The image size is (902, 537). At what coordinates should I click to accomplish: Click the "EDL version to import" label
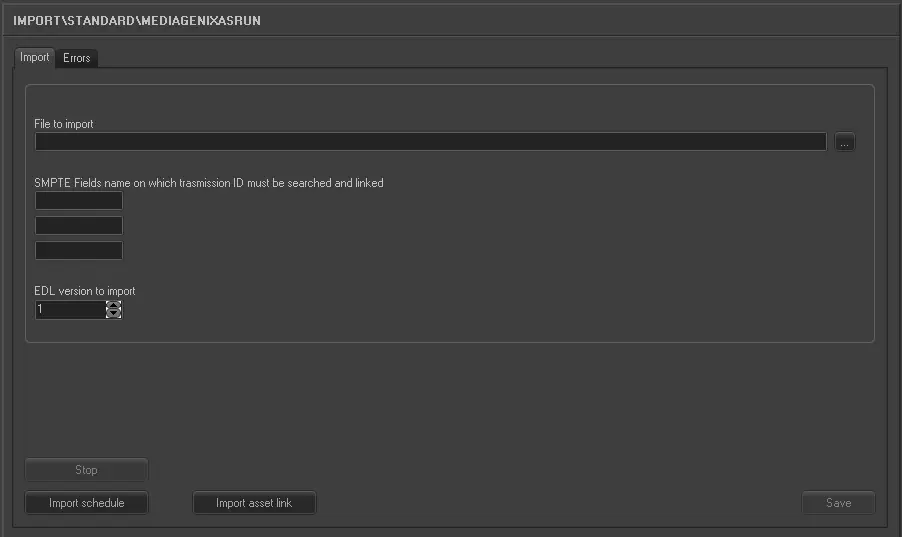pyautogui.click(x=85, y=291)
